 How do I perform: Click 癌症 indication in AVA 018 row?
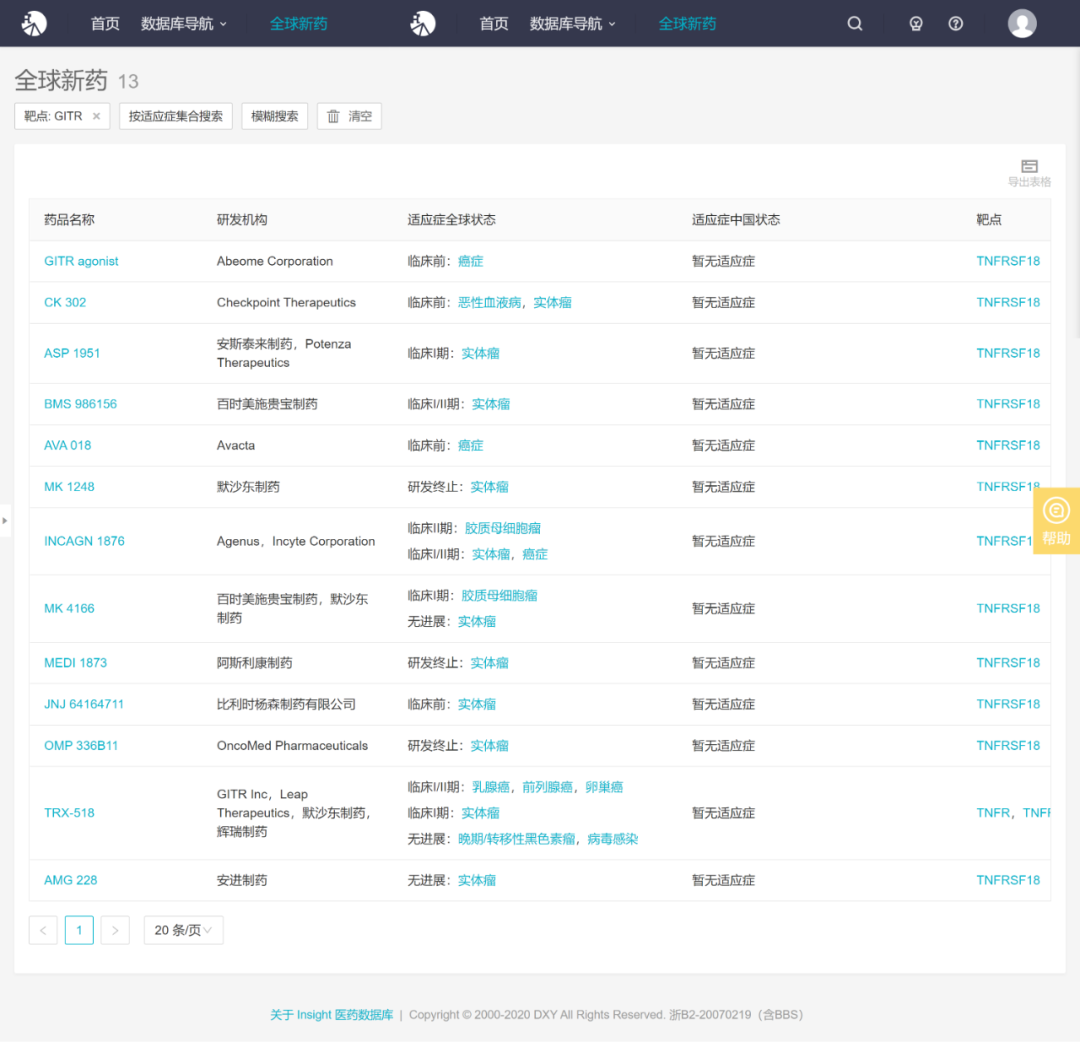pyautogui.click(x=470, y=445)
